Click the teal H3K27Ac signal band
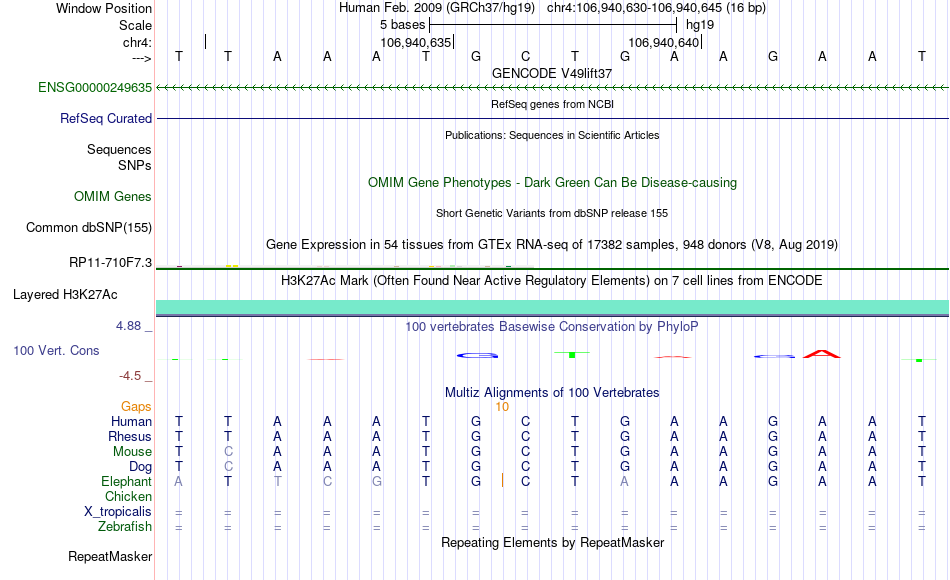Screen dimensions: 950x580 (x=552, y=307)
